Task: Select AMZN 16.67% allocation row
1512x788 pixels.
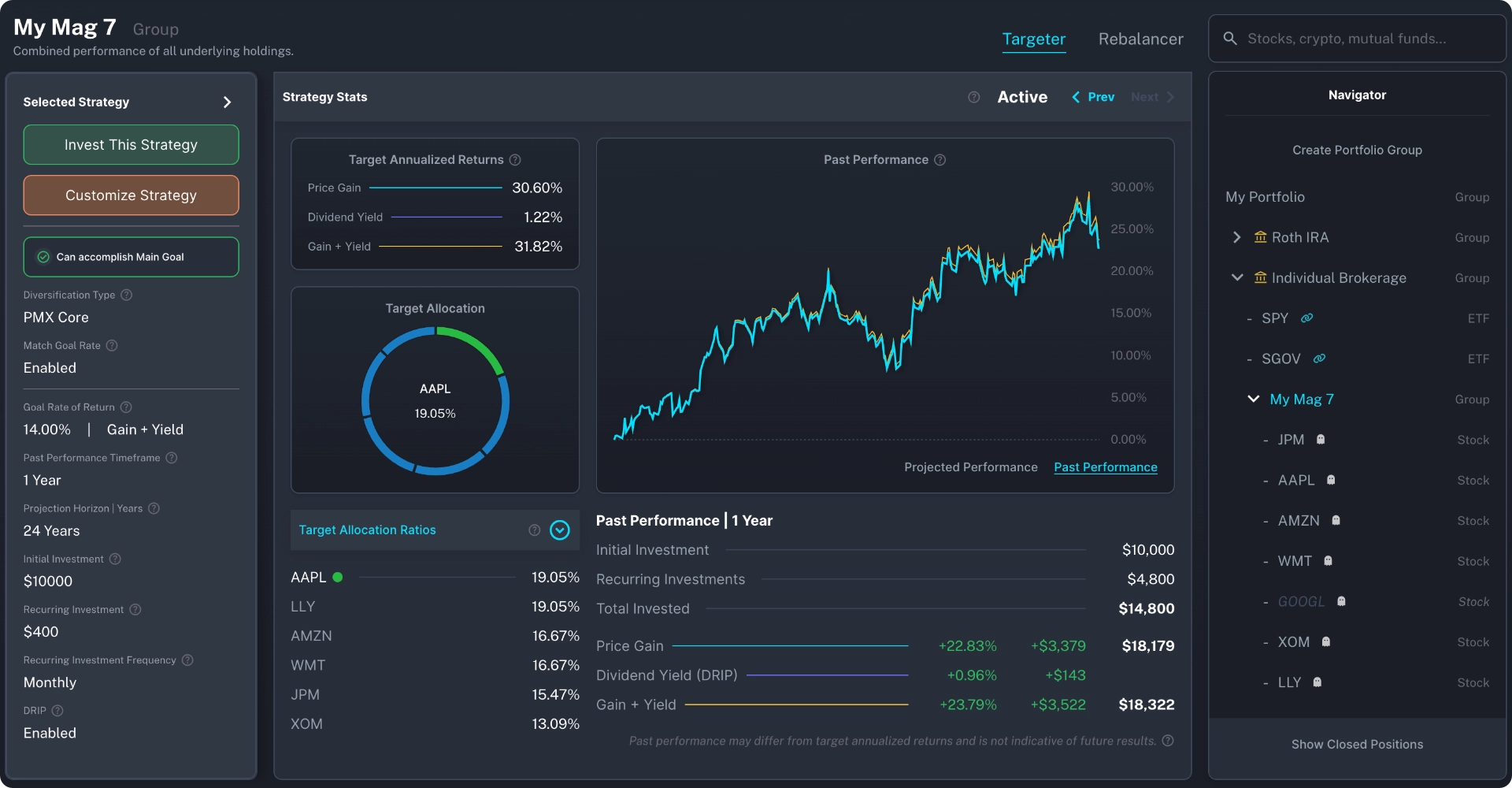Action: pos(435,636)
